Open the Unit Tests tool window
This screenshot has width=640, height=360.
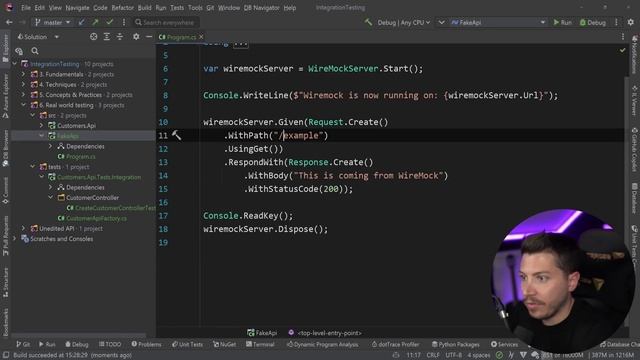click(187, 344)
